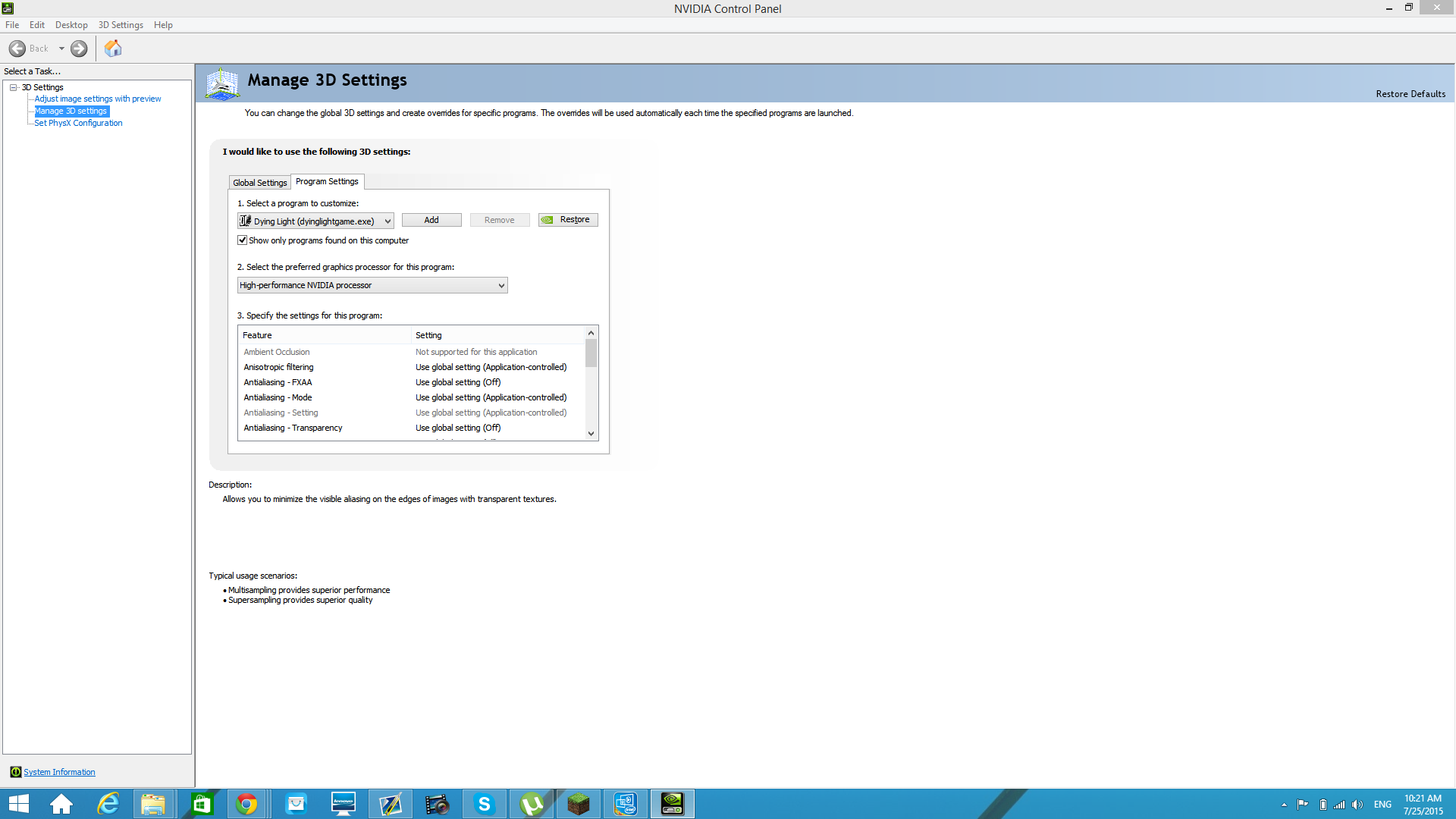
Task: Select the Antialiasing - FXAA row
Action: 278,382
